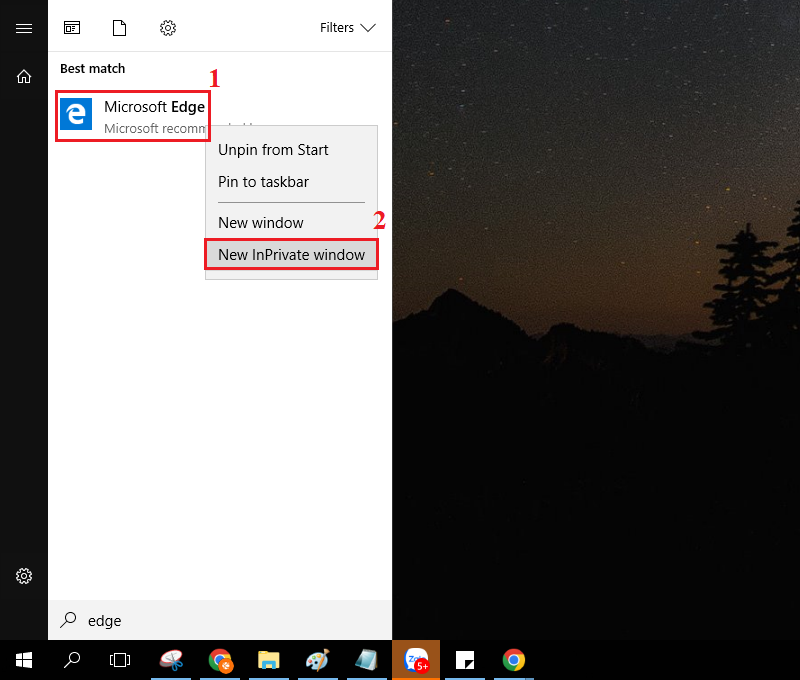800x680 pixels.
Task: Open File Explorer from the taskbar
Action: point(268,660)
